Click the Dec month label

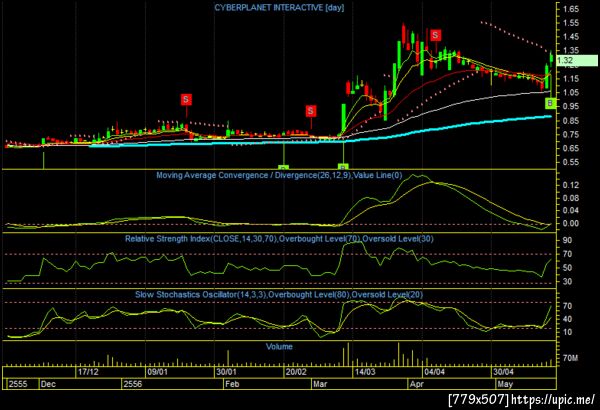click(x=48, y=384)
